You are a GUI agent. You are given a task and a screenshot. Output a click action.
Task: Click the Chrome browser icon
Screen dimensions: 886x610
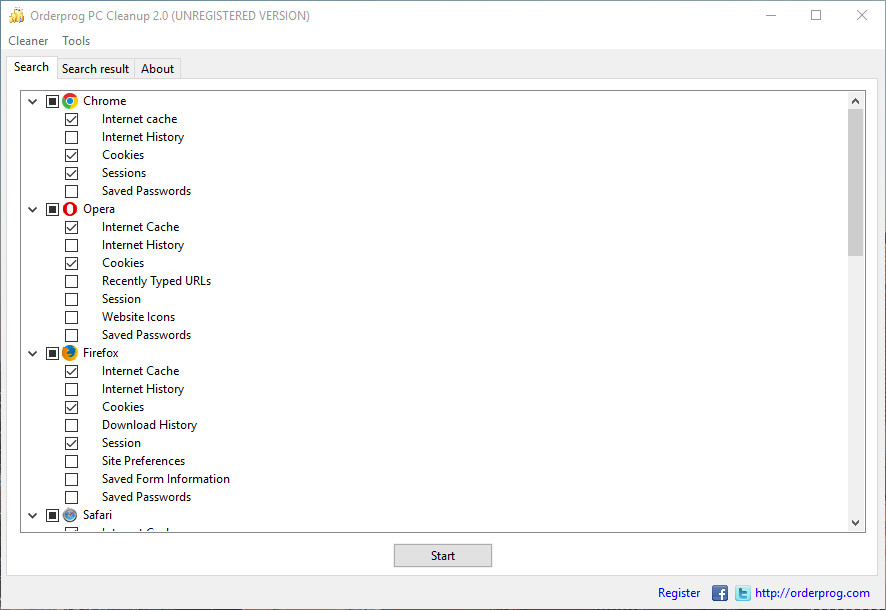click(x=70, y=101)
